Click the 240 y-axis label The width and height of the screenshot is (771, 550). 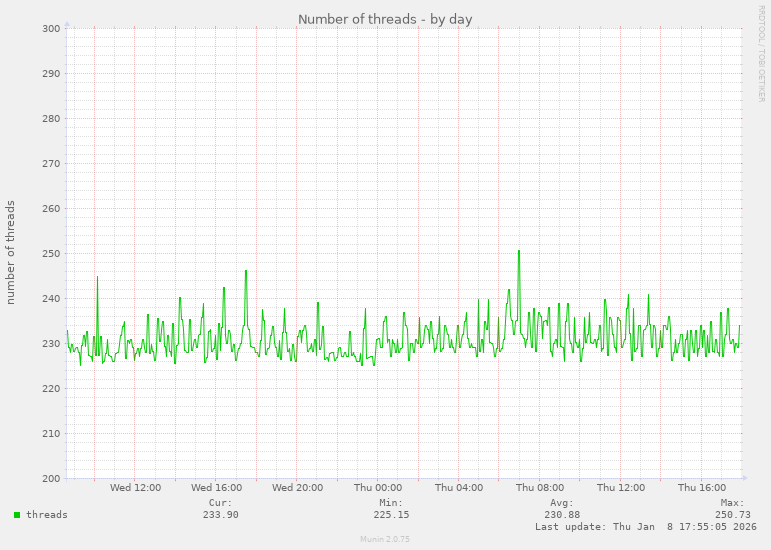(x=51, y=299)
